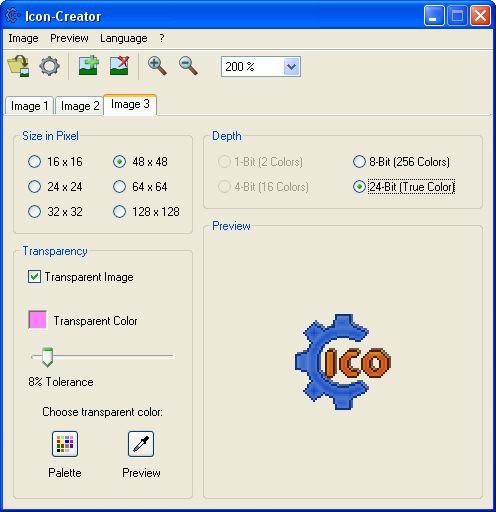
Task: Click the ICO gear preview image
Action: [x=343, y=362]
